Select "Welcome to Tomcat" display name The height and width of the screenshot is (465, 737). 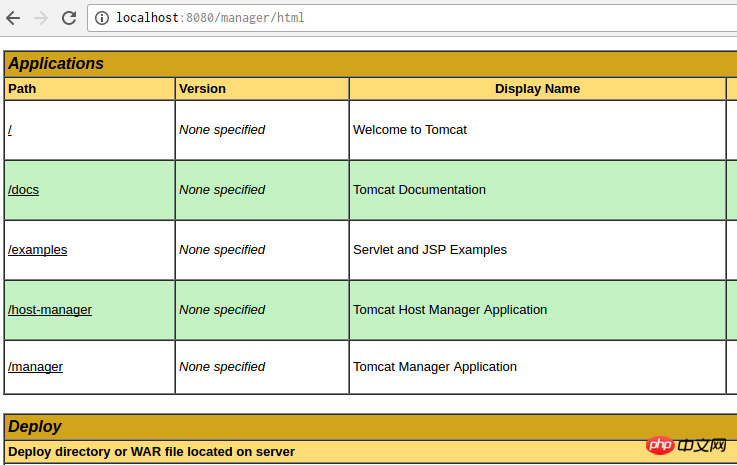pos(410,130)
